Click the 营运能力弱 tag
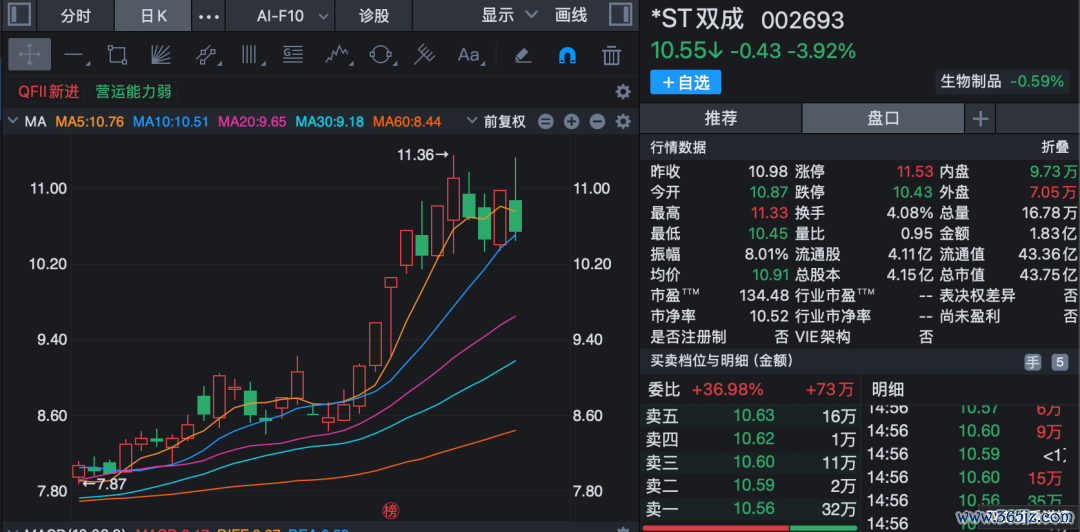1080x532 pixels. 134,92
